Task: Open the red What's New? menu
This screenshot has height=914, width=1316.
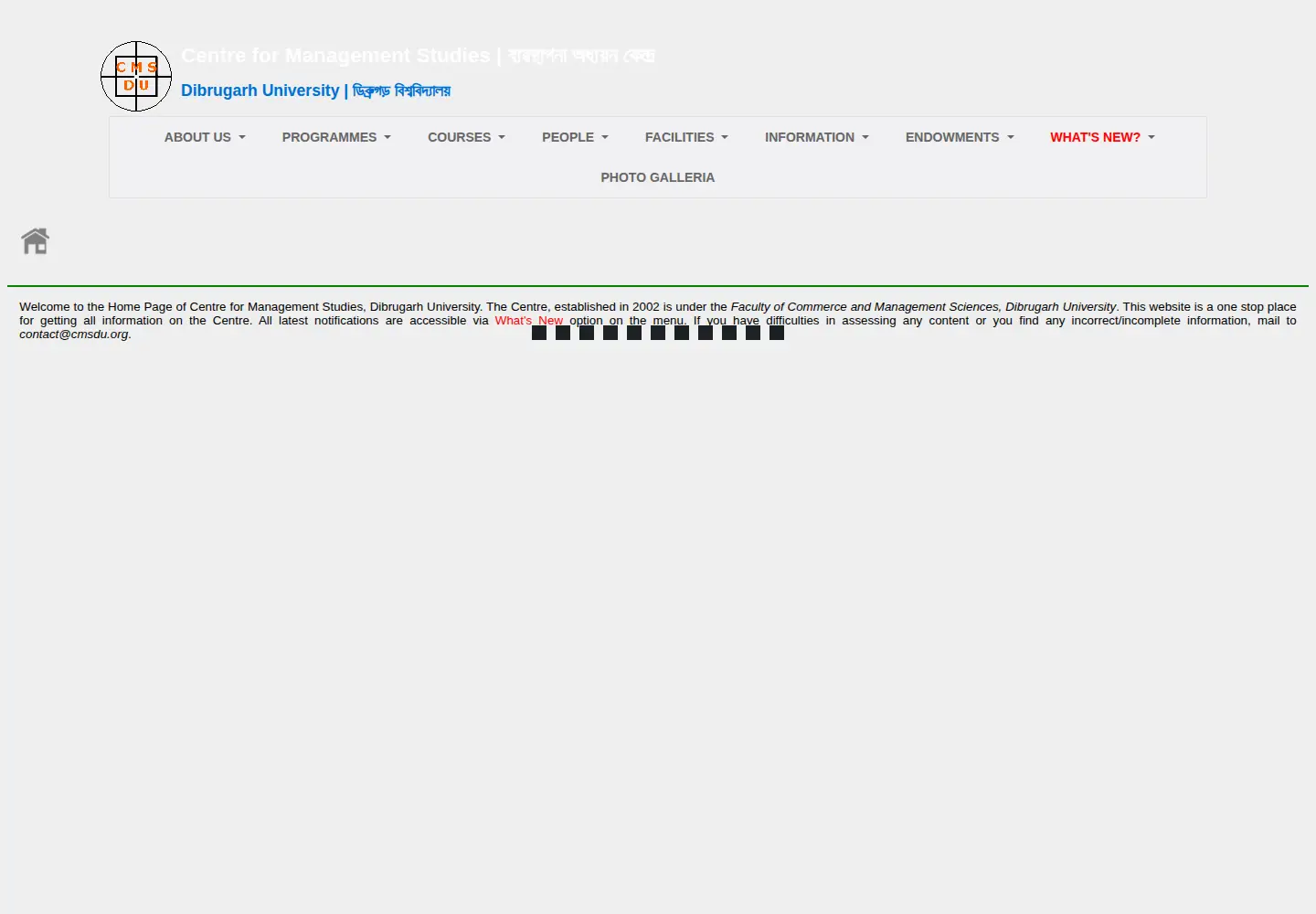Action: [1102, 137]
